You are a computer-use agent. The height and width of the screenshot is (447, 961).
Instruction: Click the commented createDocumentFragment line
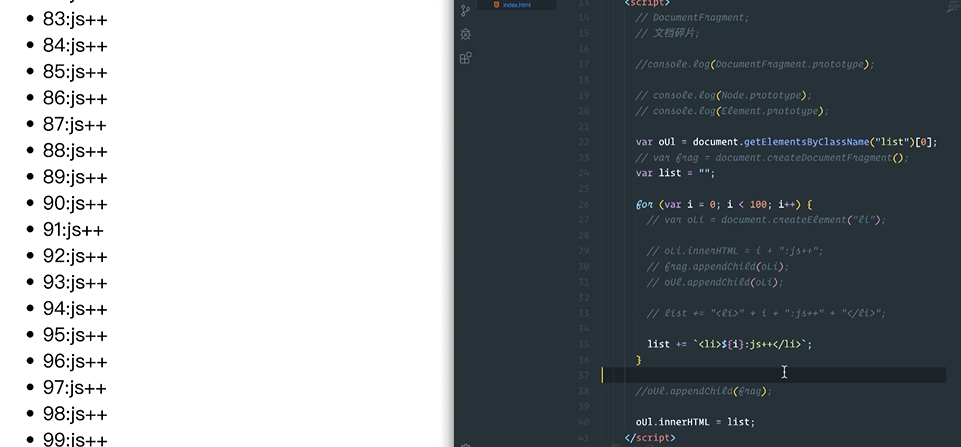coord(772,158)
